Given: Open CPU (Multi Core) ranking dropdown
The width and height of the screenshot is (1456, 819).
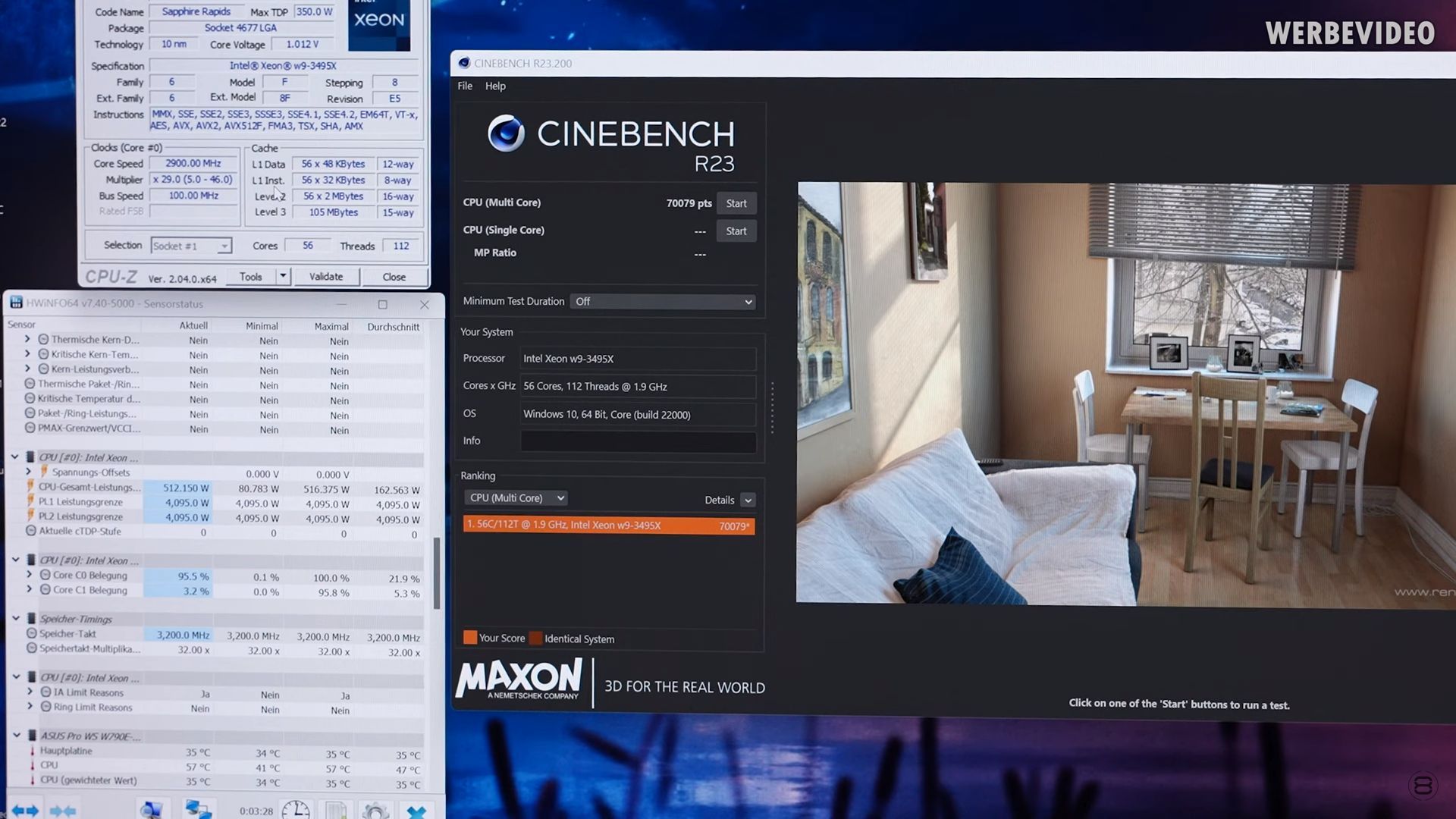Looking at the screenshot, I should pos(516,498).
